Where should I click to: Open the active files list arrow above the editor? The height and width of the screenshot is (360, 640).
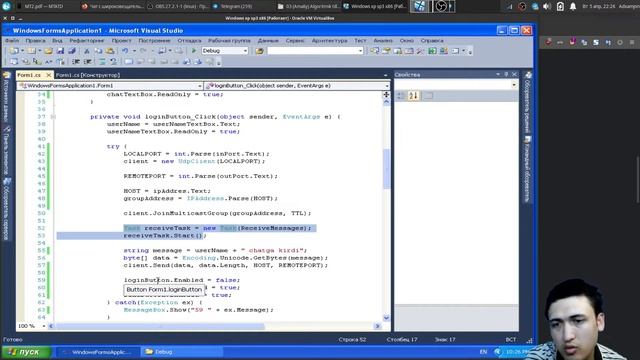pyautogui.click(x=385, y=75)
